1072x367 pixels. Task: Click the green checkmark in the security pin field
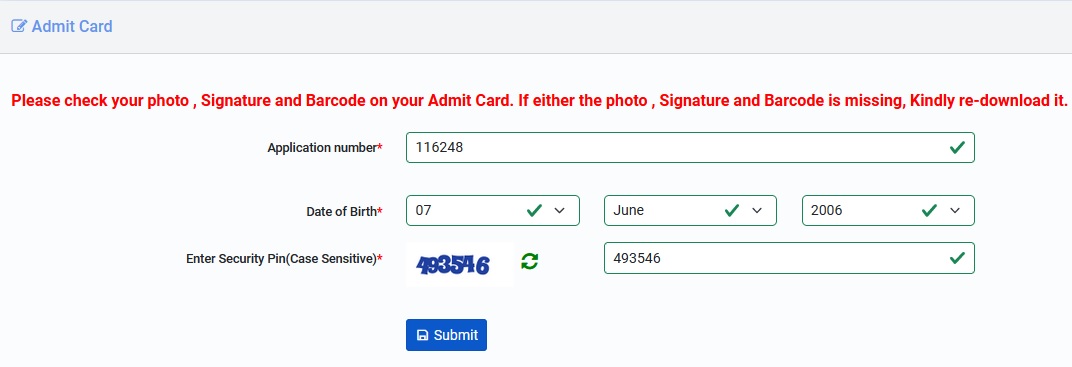click(x=957, y=258)
